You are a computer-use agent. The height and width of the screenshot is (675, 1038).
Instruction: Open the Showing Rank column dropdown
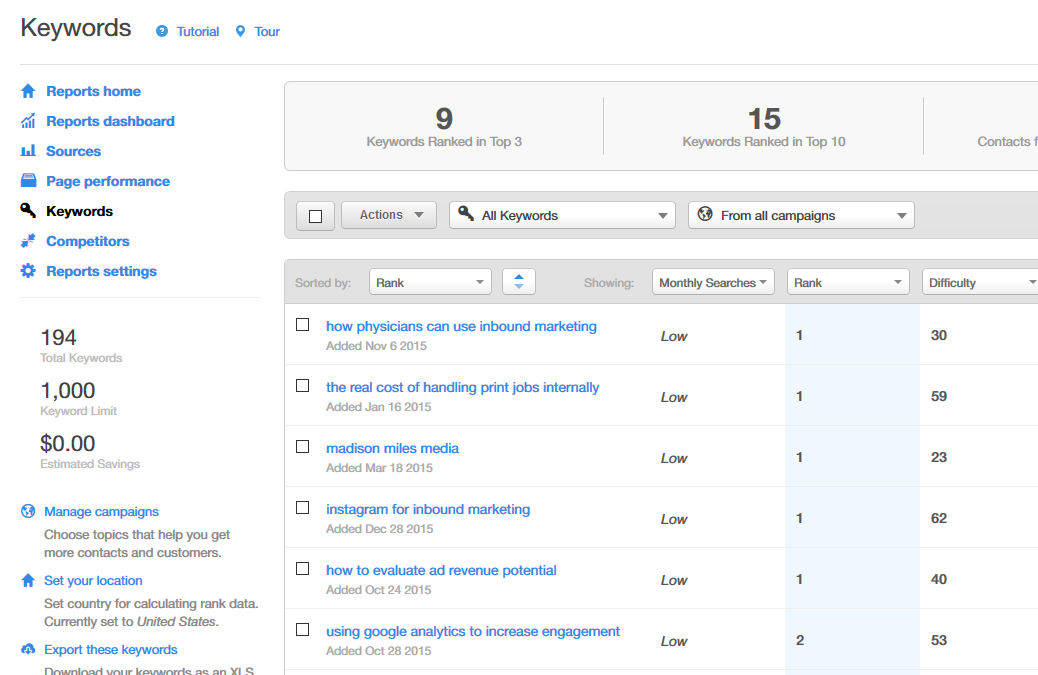point(848,282)
